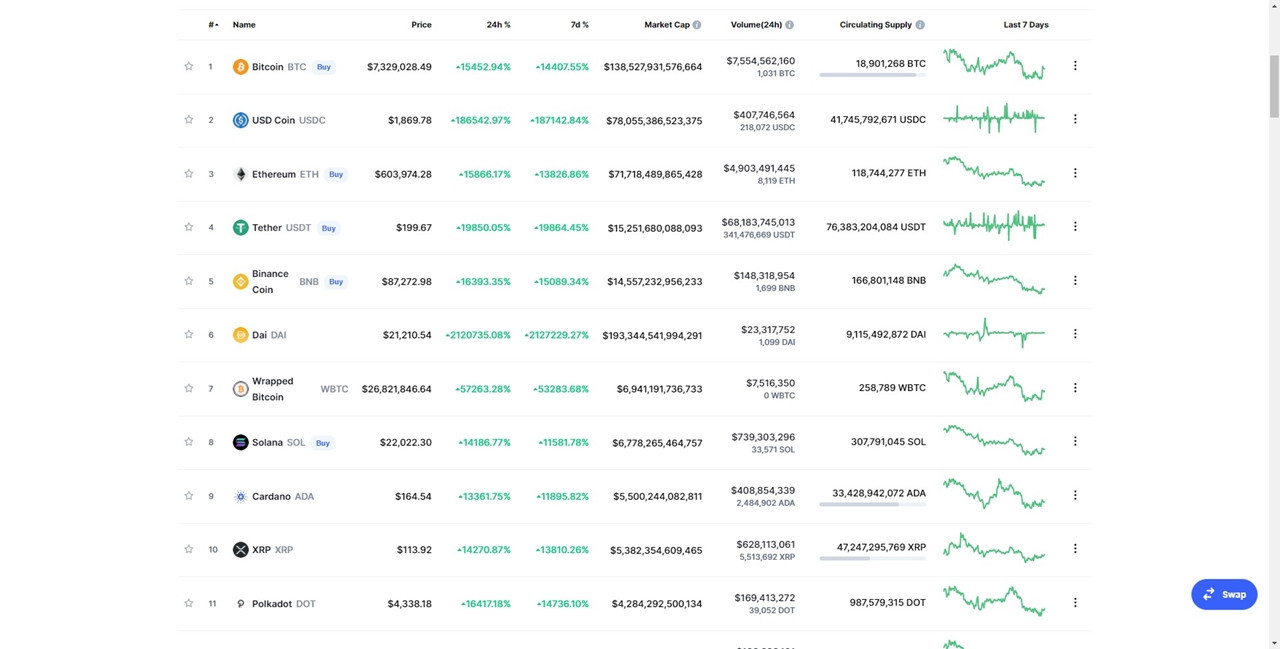Open USD Coin row three-dot menu
The width and height of the screenshot is (1280, 649).
pos(1075,119)
